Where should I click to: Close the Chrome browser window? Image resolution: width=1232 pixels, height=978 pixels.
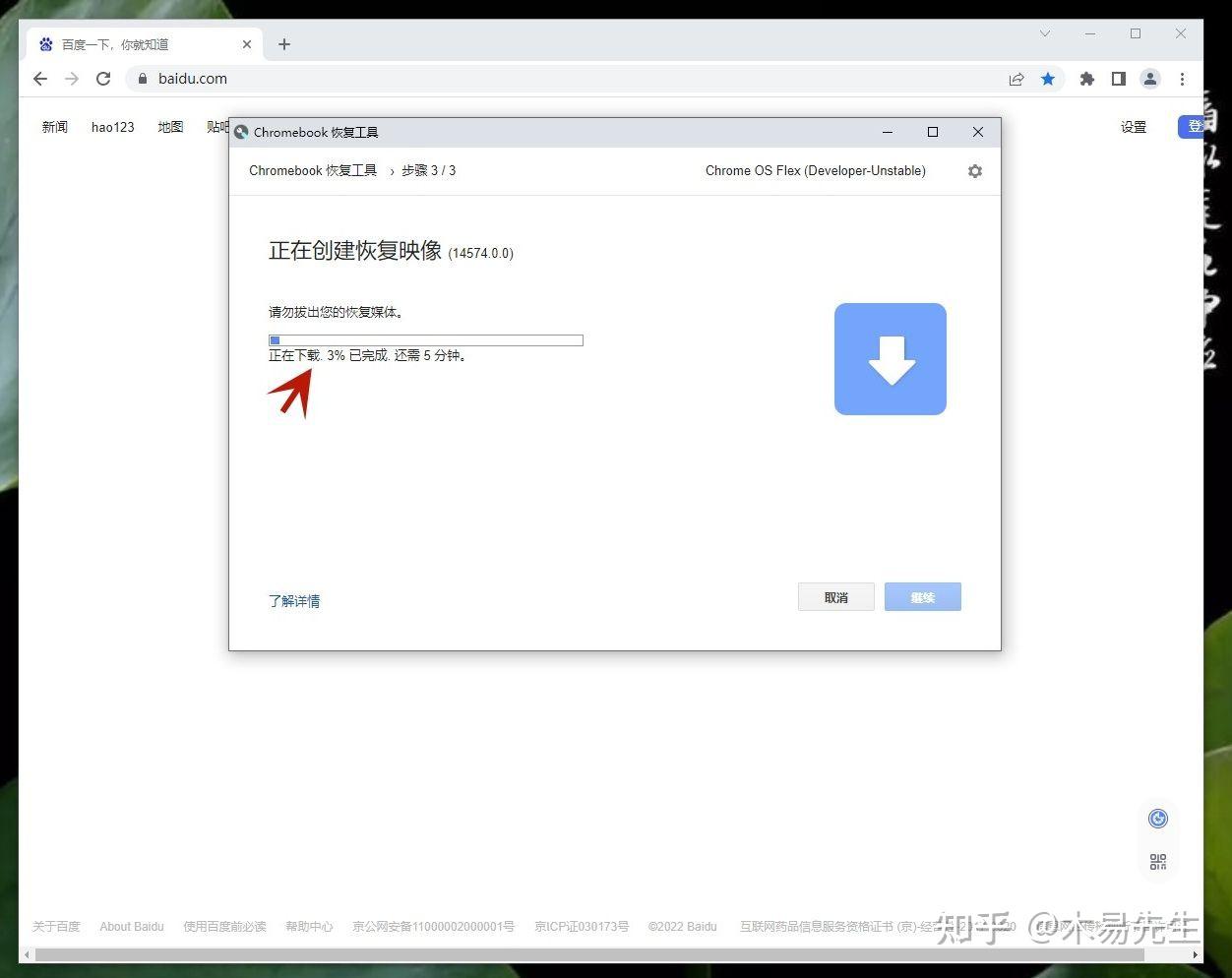[1181, 33]
